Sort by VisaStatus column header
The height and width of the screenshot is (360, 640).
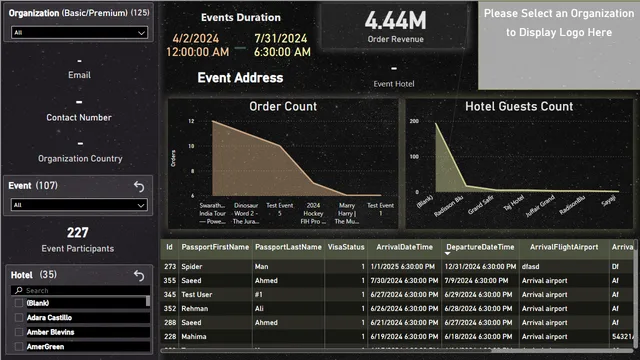(346, 247)
